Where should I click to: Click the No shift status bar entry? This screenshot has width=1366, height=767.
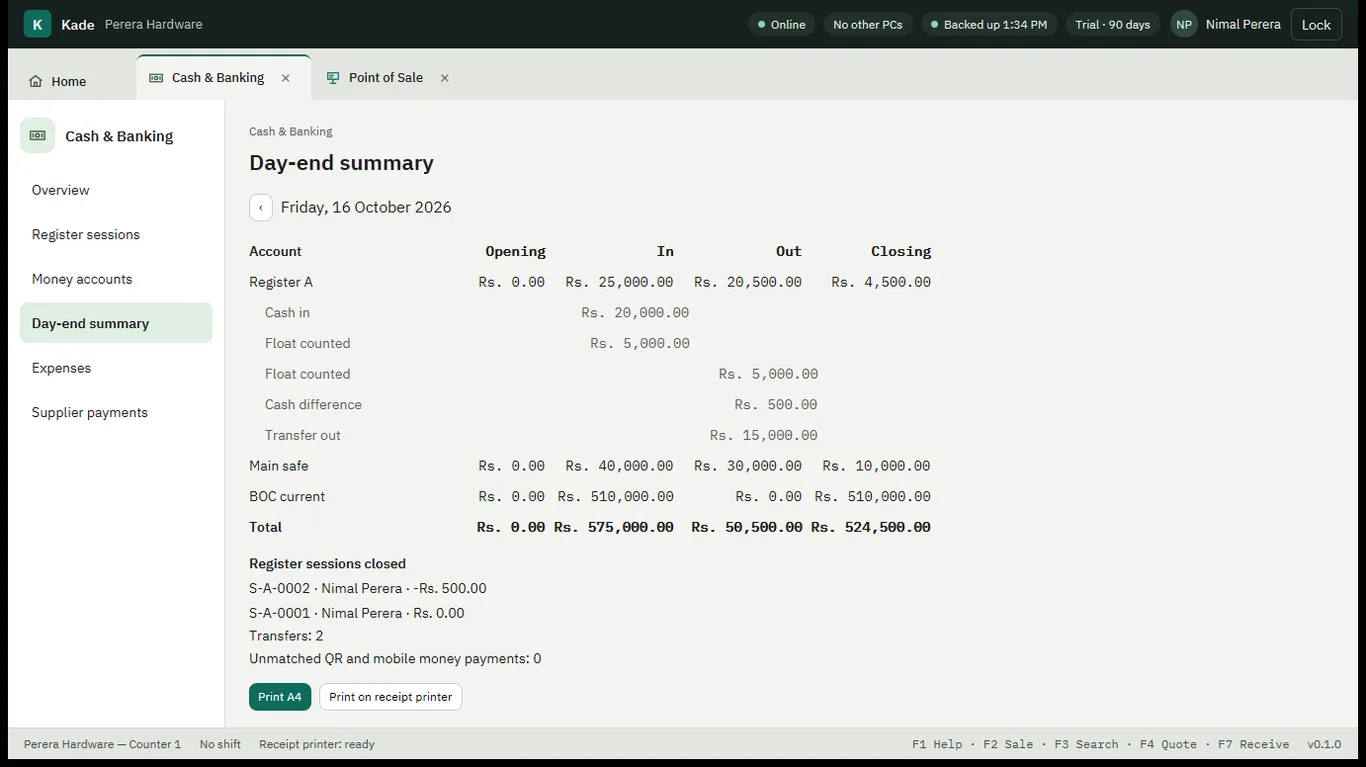click(x=220, y=744)
